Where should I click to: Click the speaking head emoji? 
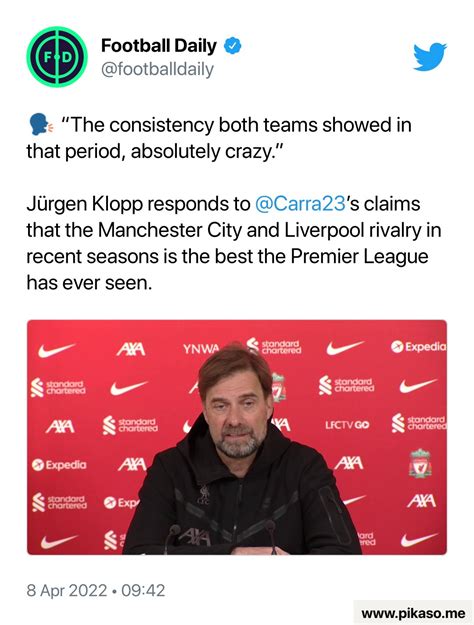[39, 125]
